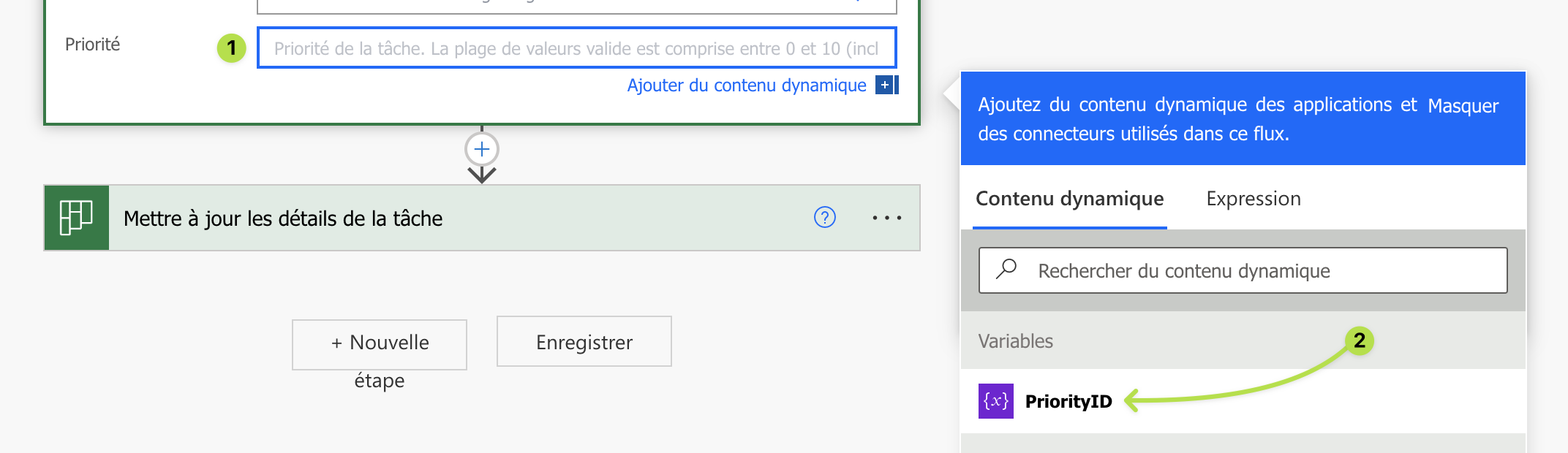Collapse the Variables section header
This screenshot has height=453, width=1568.
[1017, 341]
